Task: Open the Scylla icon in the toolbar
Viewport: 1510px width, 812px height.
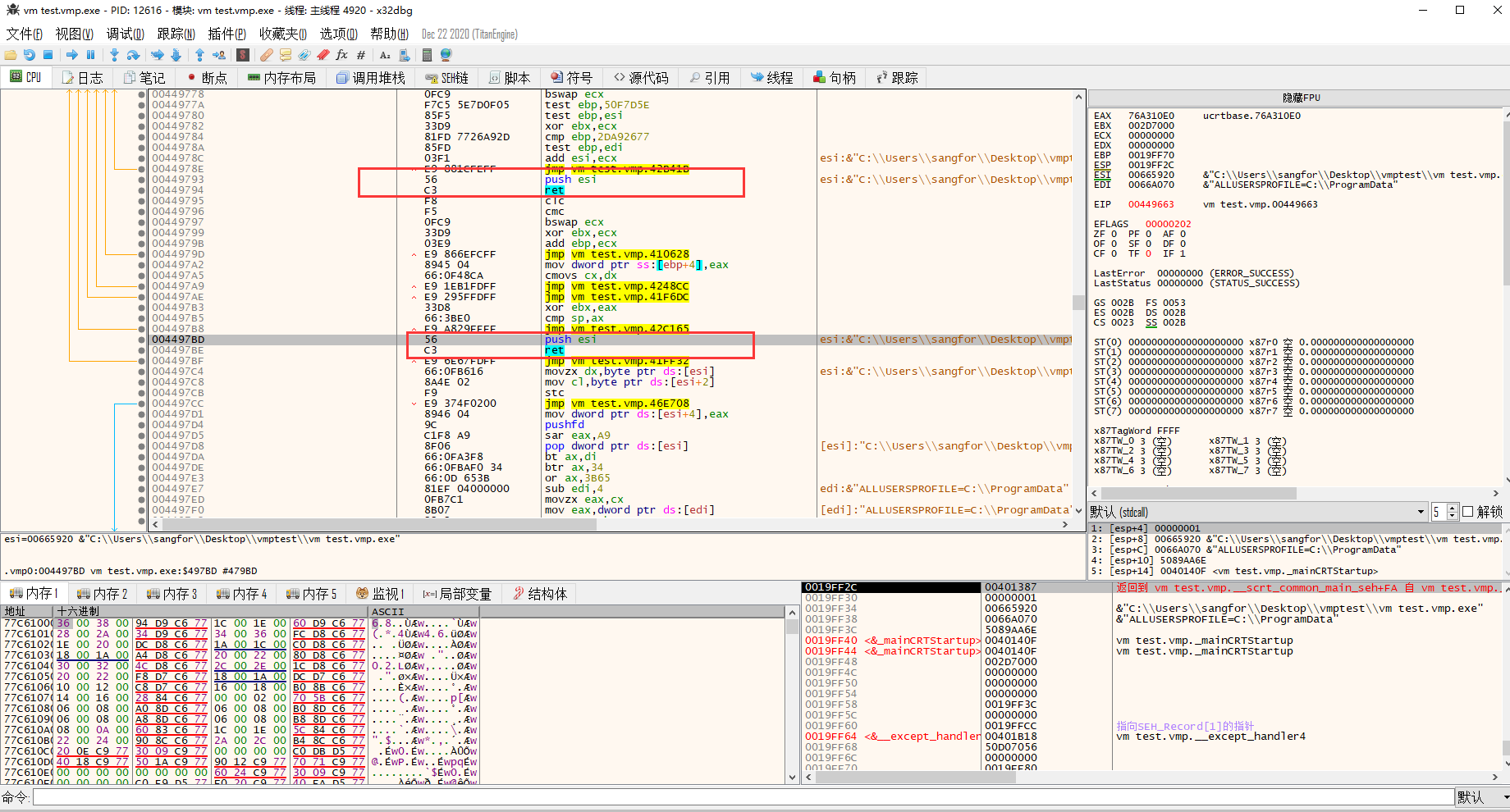Action: coord(243,55)
